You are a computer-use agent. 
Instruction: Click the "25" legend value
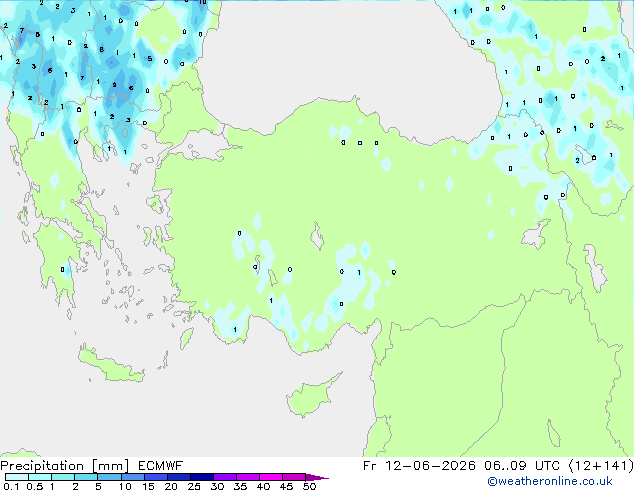(x=194, y=486)
